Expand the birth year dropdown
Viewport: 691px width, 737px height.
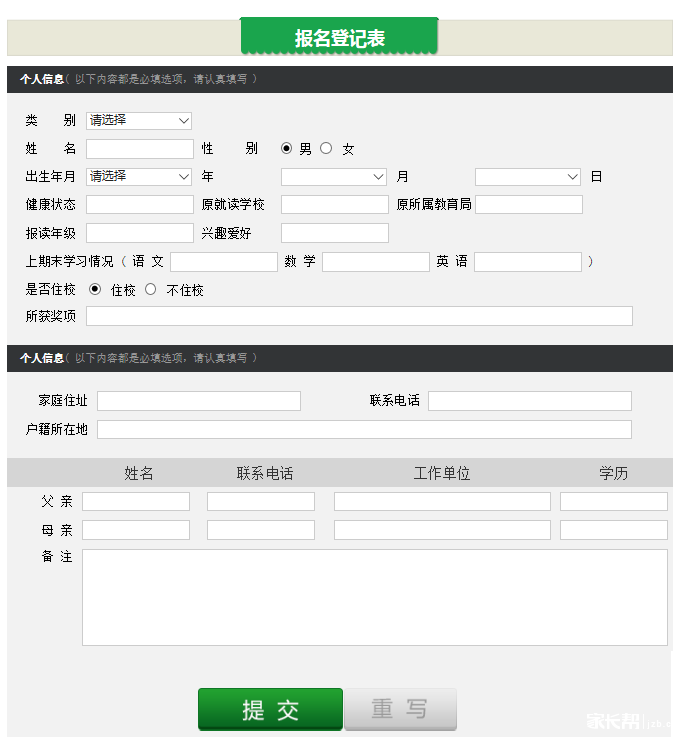point(139,176)
